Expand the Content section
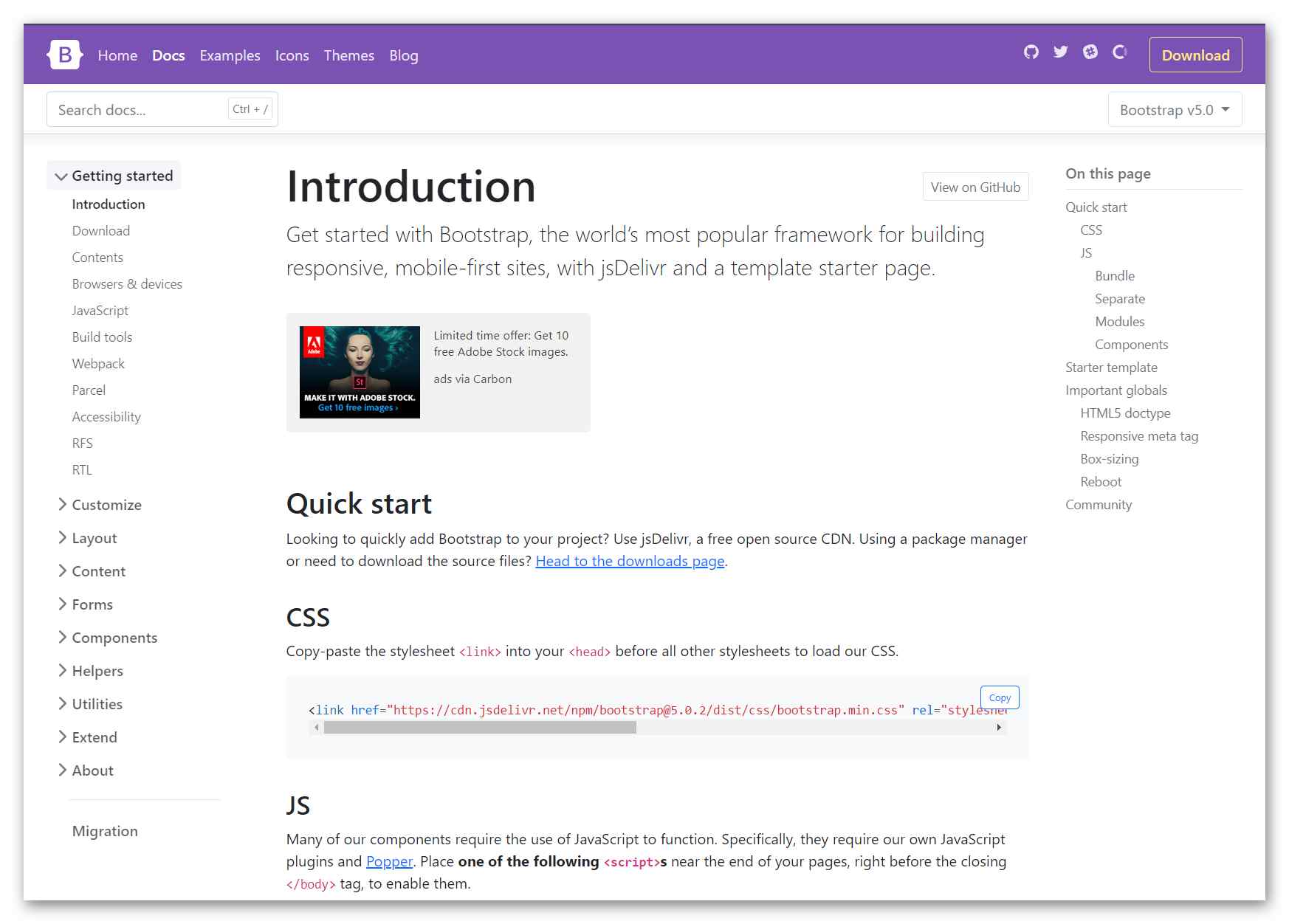 [x=92, y=571]
